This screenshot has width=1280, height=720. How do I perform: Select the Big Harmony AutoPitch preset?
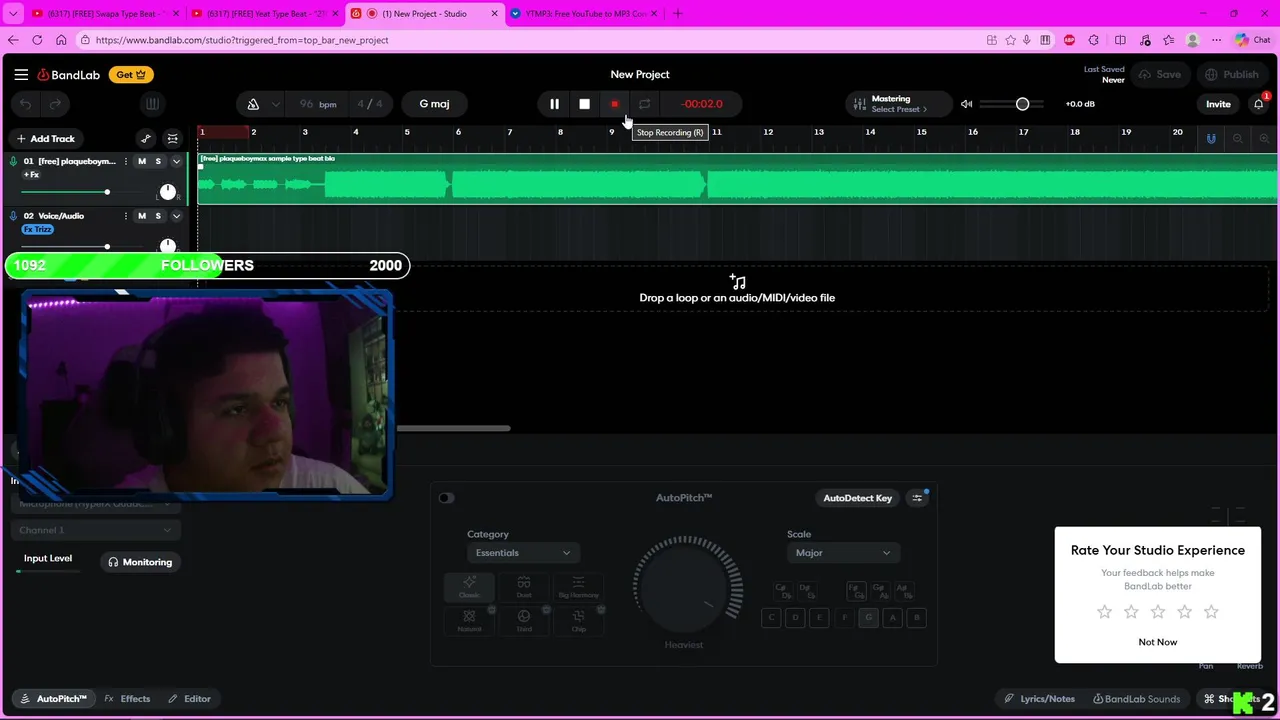click(578, 587)
